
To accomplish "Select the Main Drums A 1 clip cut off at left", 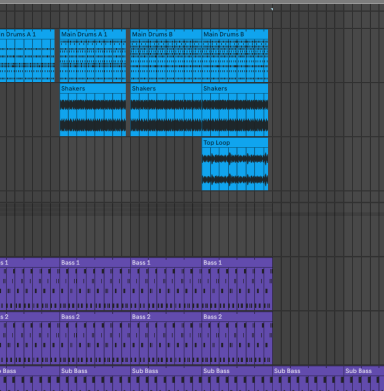I will point(27,56).
